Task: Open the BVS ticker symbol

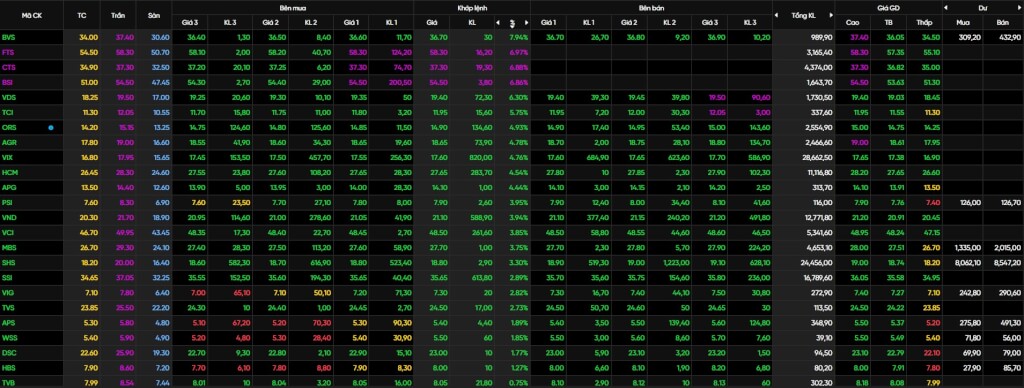Action: point(9,37)
